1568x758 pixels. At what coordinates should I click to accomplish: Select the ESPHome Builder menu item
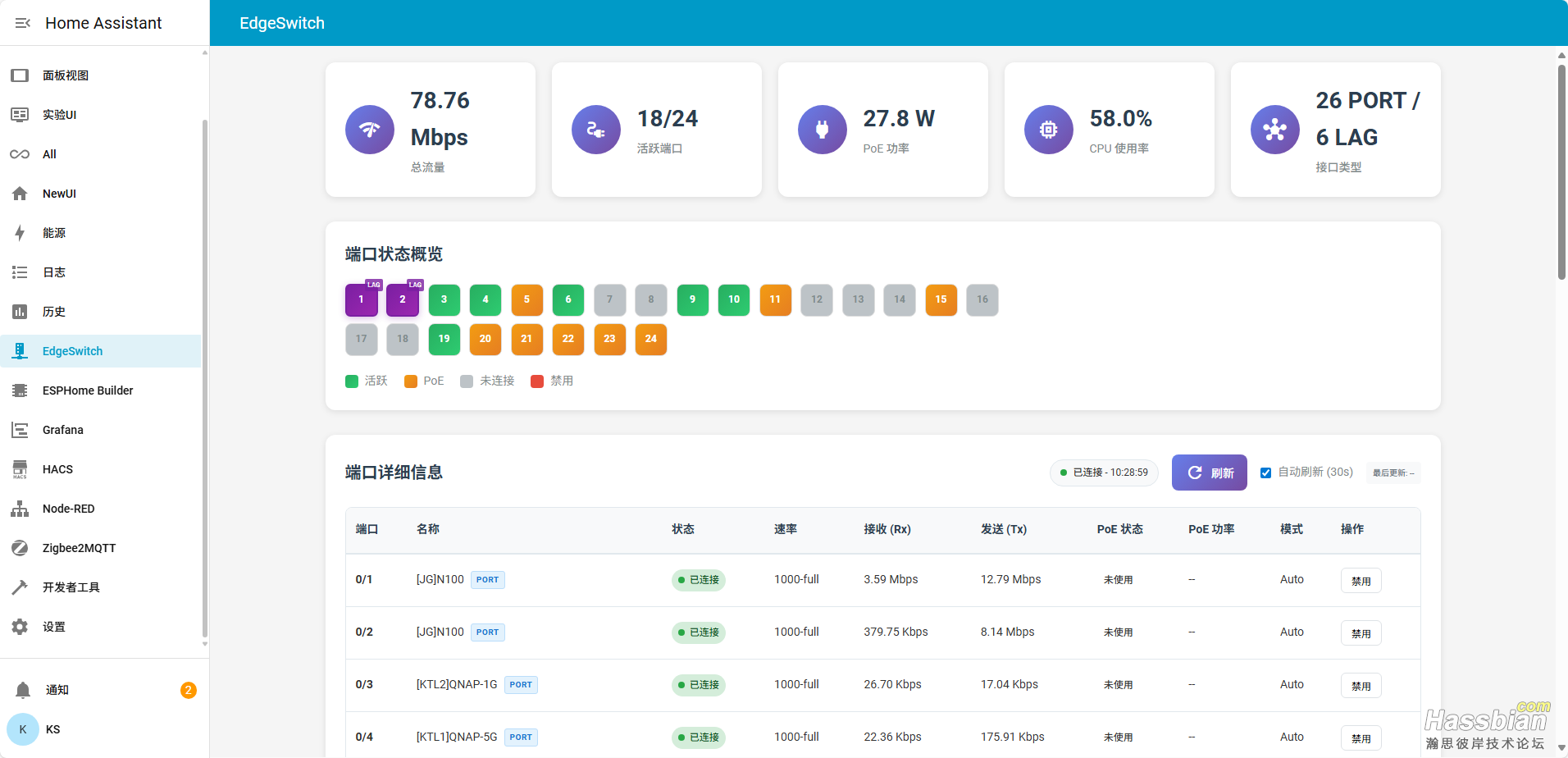pos(100,390)
